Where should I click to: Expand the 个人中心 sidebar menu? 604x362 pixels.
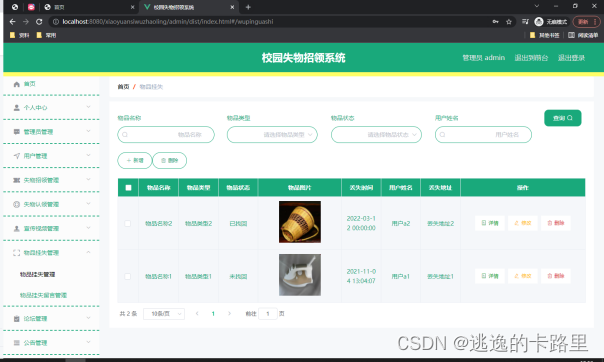(x=88, y=107)
